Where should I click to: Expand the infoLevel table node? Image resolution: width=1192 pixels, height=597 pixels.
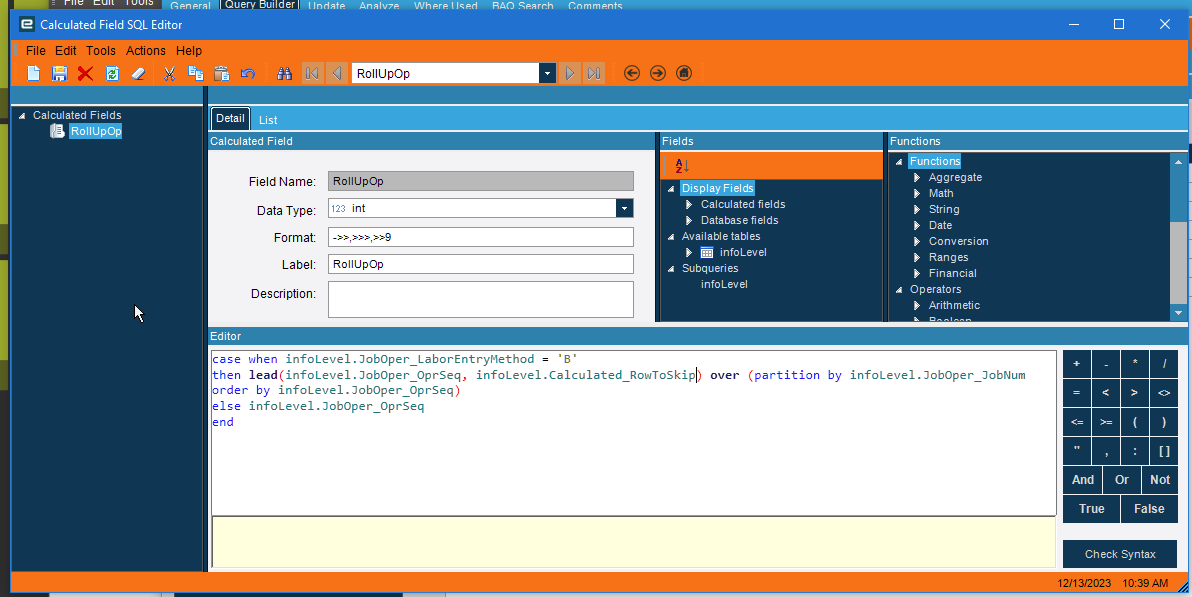689,252
